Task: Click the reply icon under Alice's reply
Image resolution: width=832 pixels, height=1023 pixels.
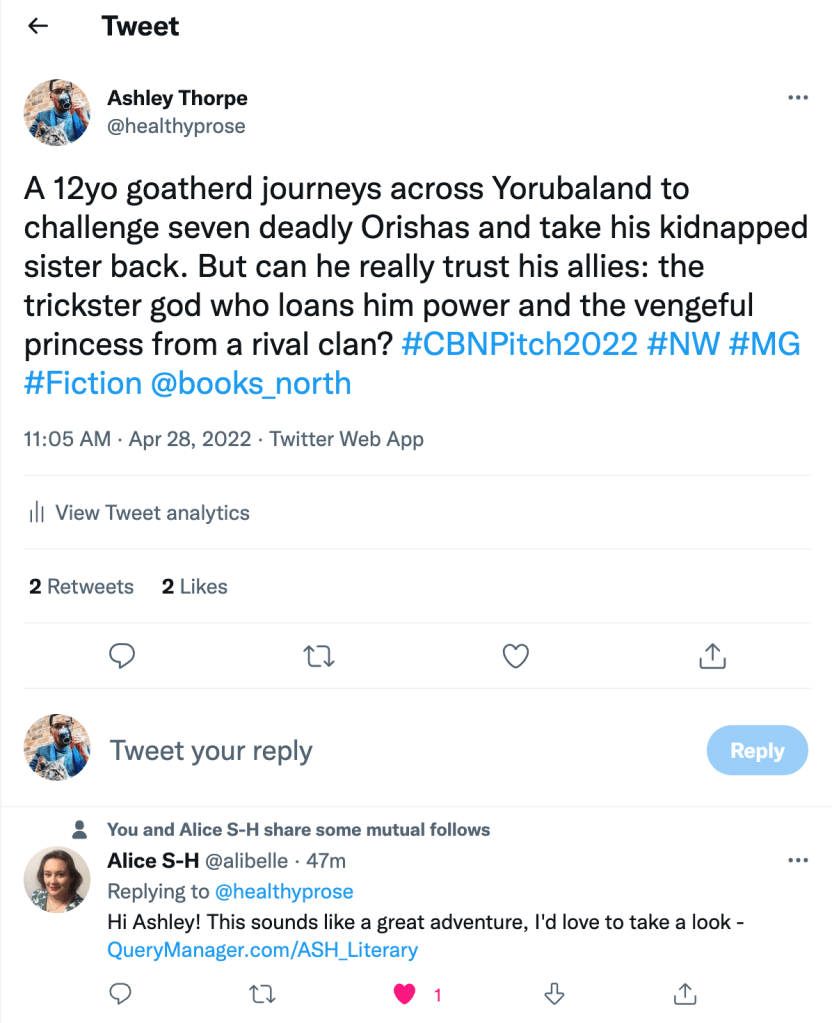Action: [x=121, y=994]
